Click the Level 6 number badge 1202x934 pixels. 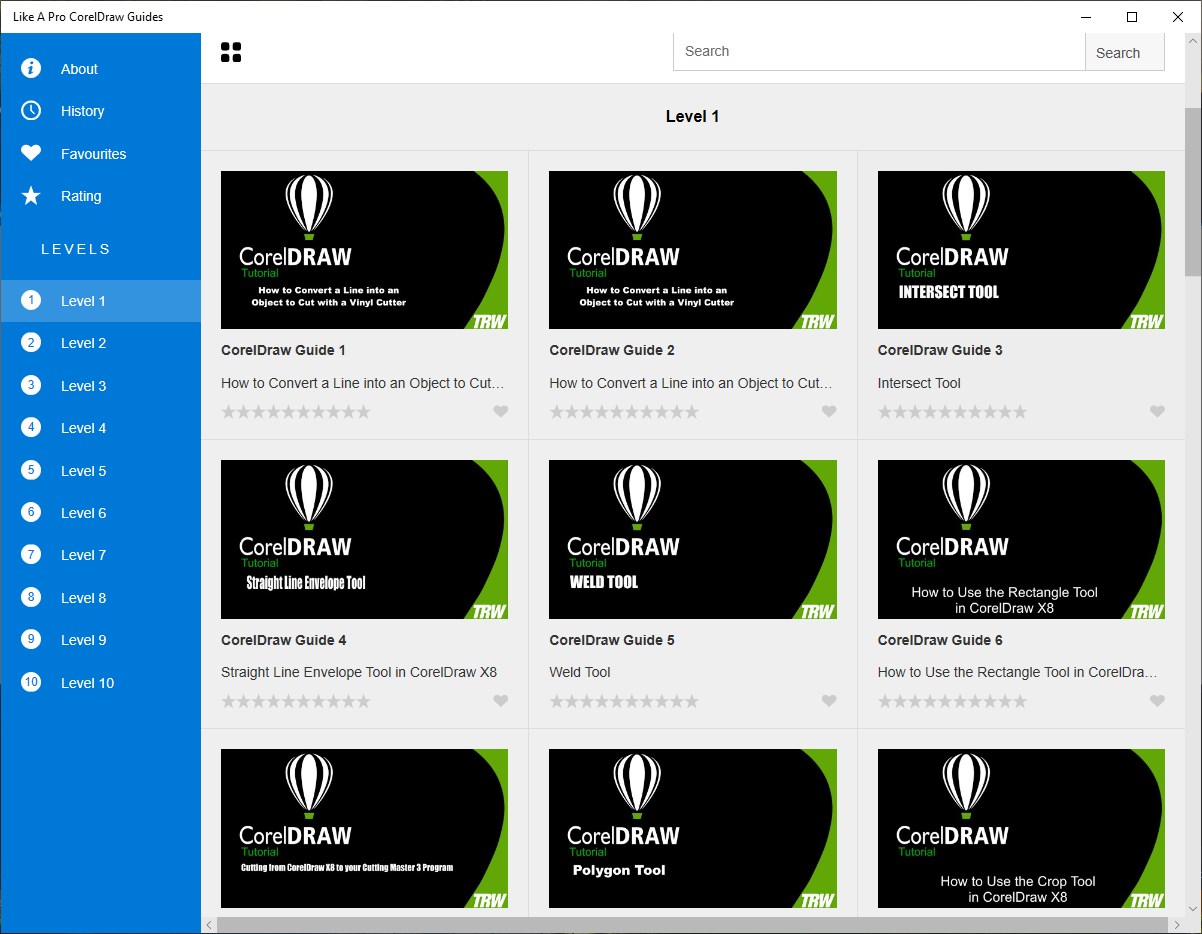coord(31,512)
